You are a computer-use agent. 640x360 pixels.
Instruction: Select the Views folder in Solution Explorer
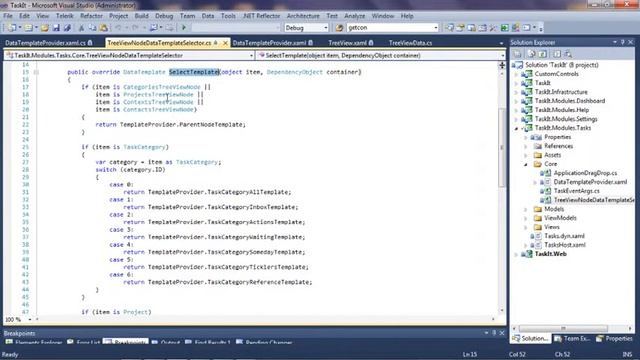pyautogui.click(x=551, y=227)
